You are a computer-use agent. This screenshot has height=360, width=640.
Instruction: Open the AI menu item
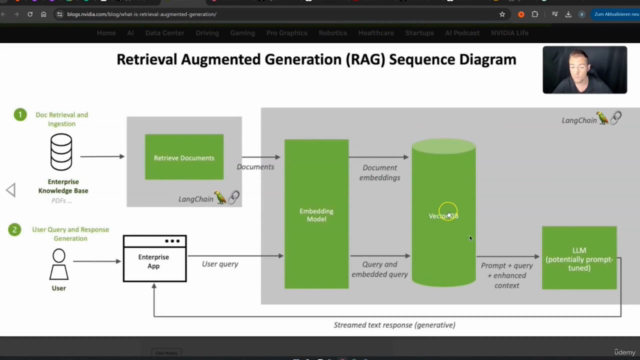click(x=130, y=33)
